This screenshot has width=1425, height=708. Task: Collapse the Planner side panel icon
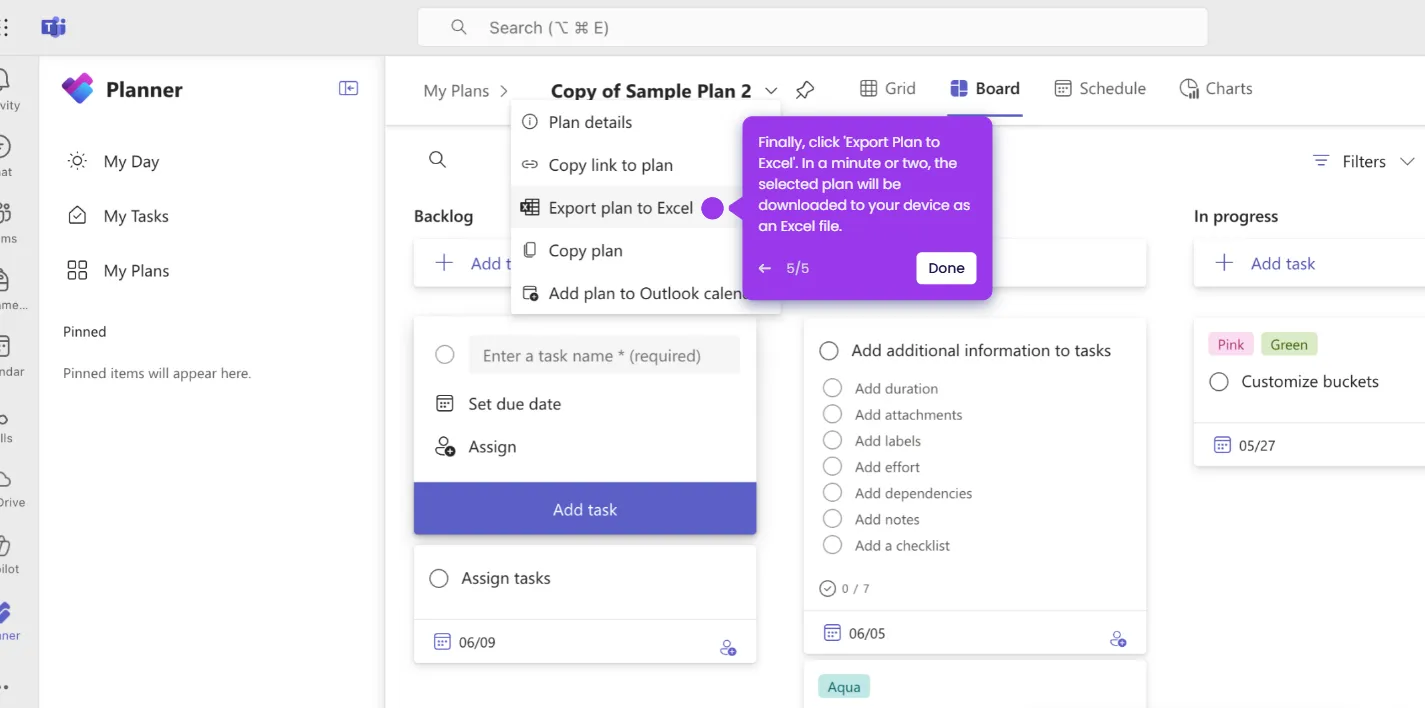tap(348, 88)
